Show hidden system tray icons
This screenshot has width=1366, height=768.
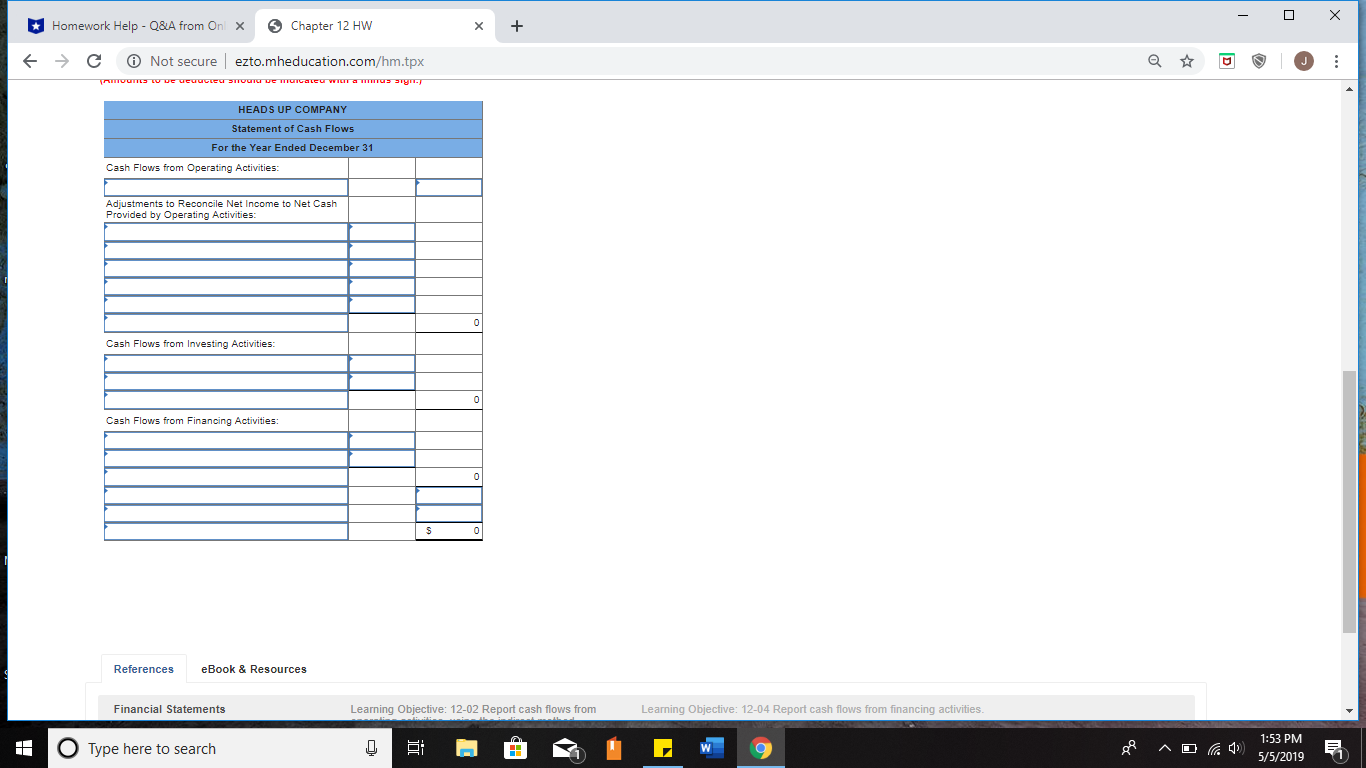(x=1164, y=748)
